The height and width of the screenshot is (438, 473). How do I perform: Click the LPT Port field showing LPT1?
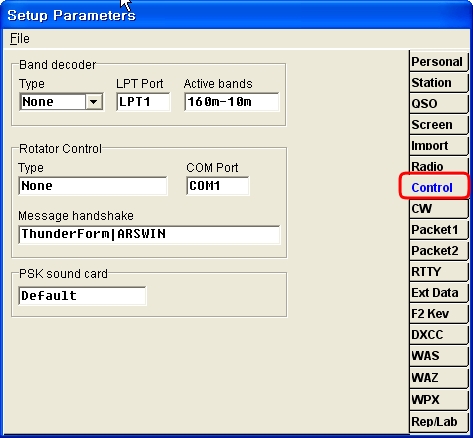(x=143, y=102)
